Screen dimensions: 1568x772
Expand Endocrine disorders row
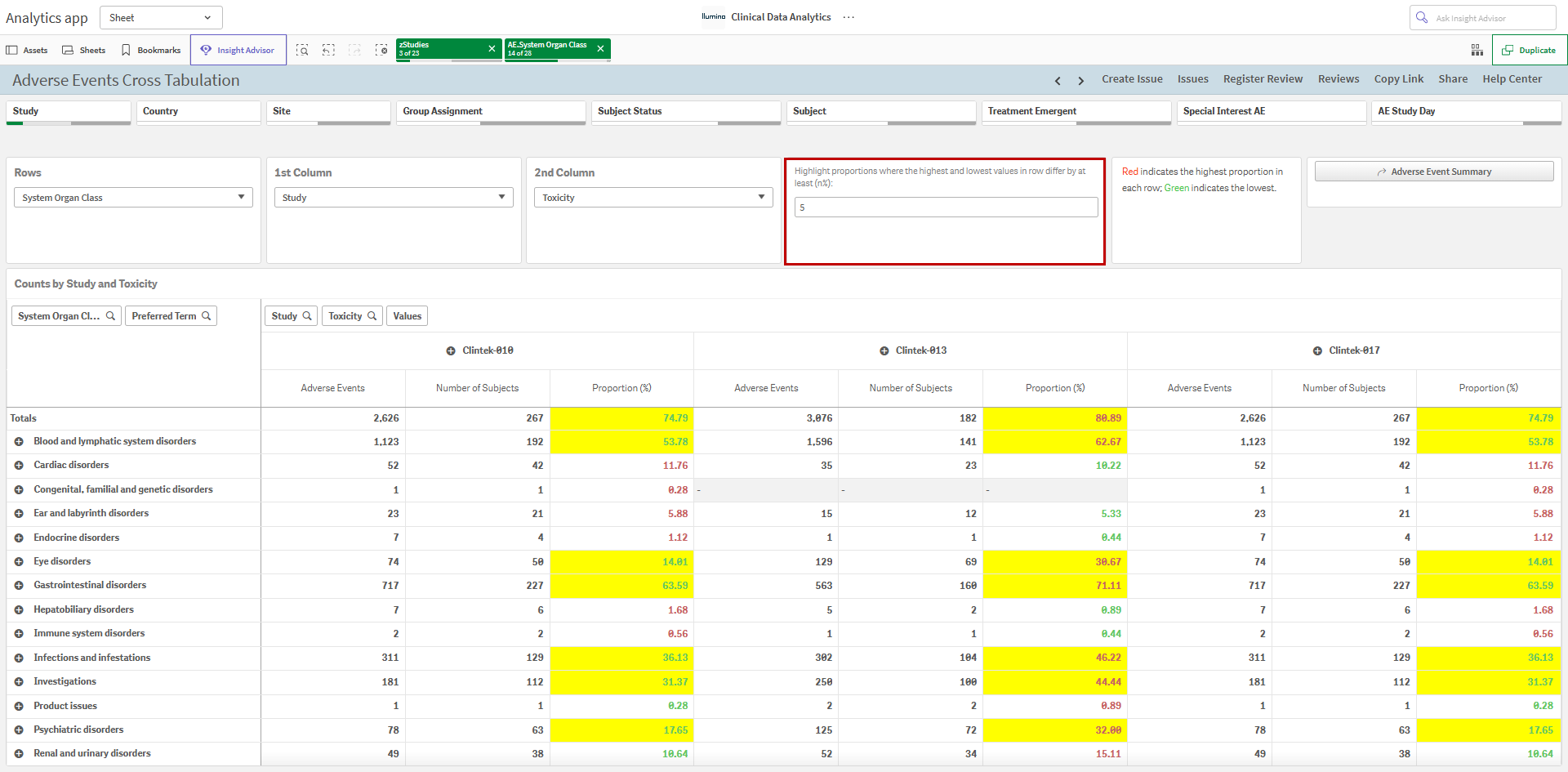19,538
